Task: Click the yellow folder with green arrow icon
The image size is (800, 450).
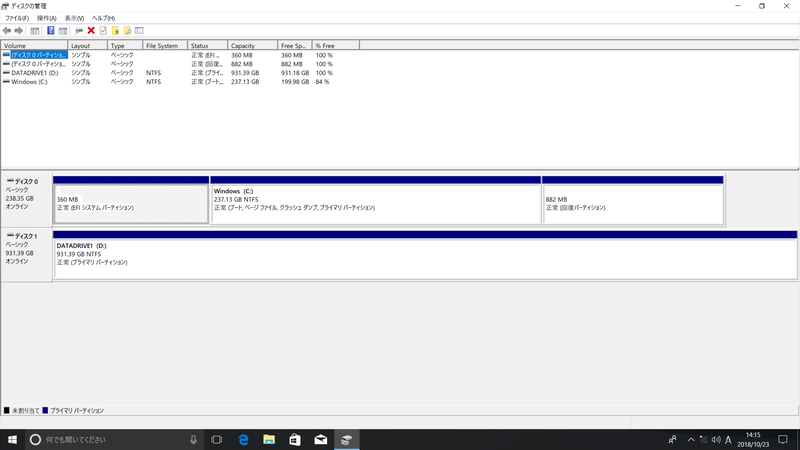Action: coord(115,31)
